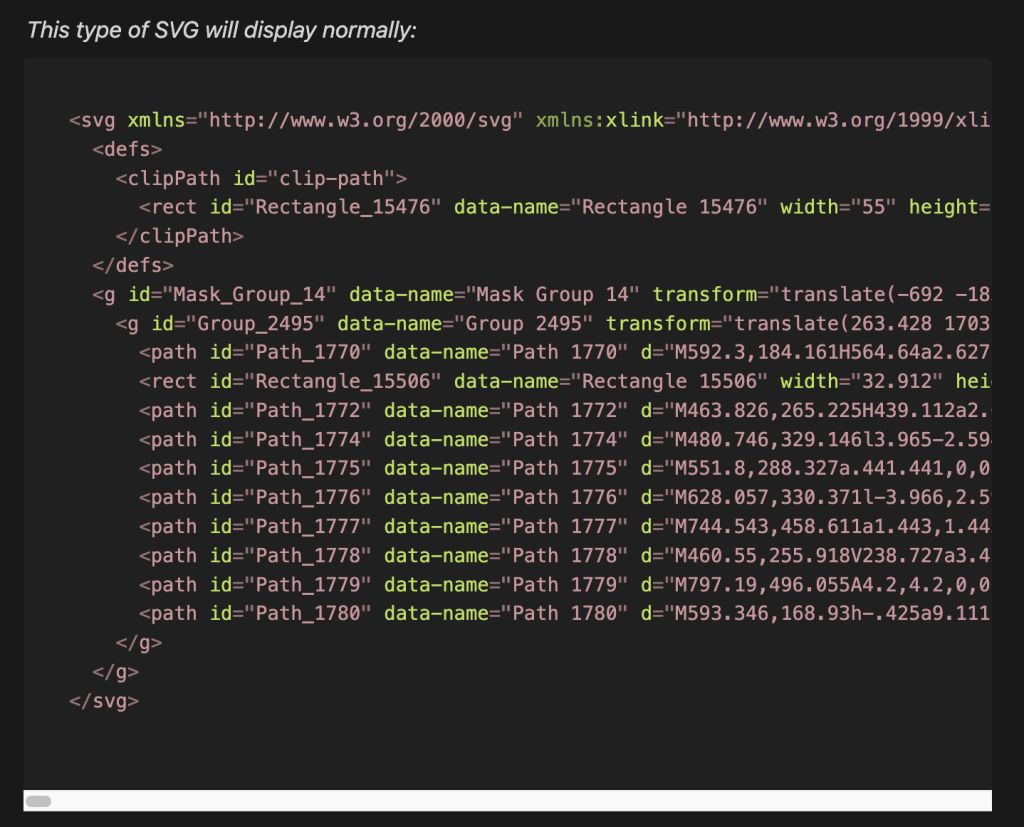Click the closing defs tag

click(x=133, y=265)
